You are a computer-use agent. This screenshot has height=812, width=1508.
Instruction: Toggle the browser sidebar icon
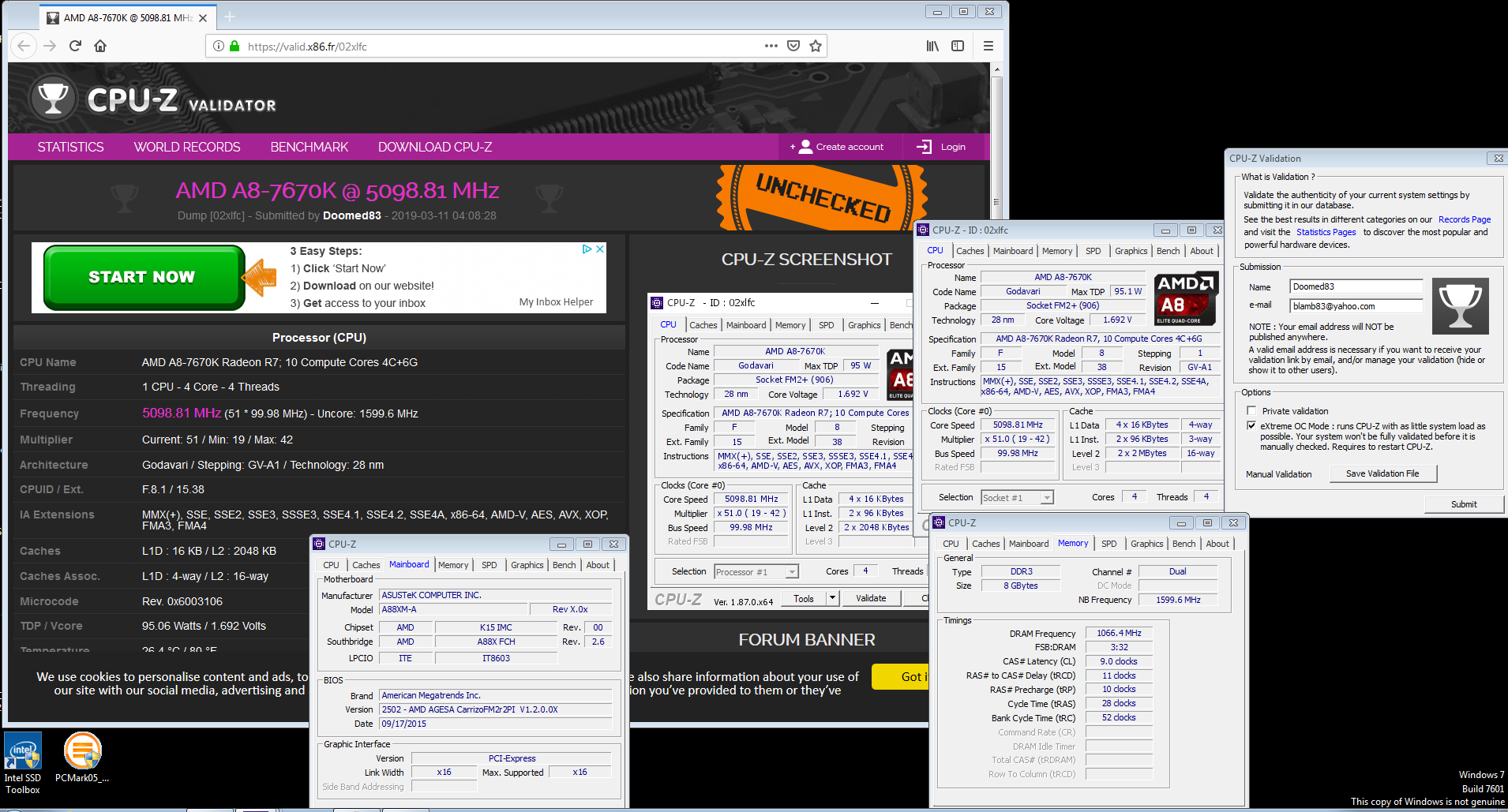coord(958,46)
